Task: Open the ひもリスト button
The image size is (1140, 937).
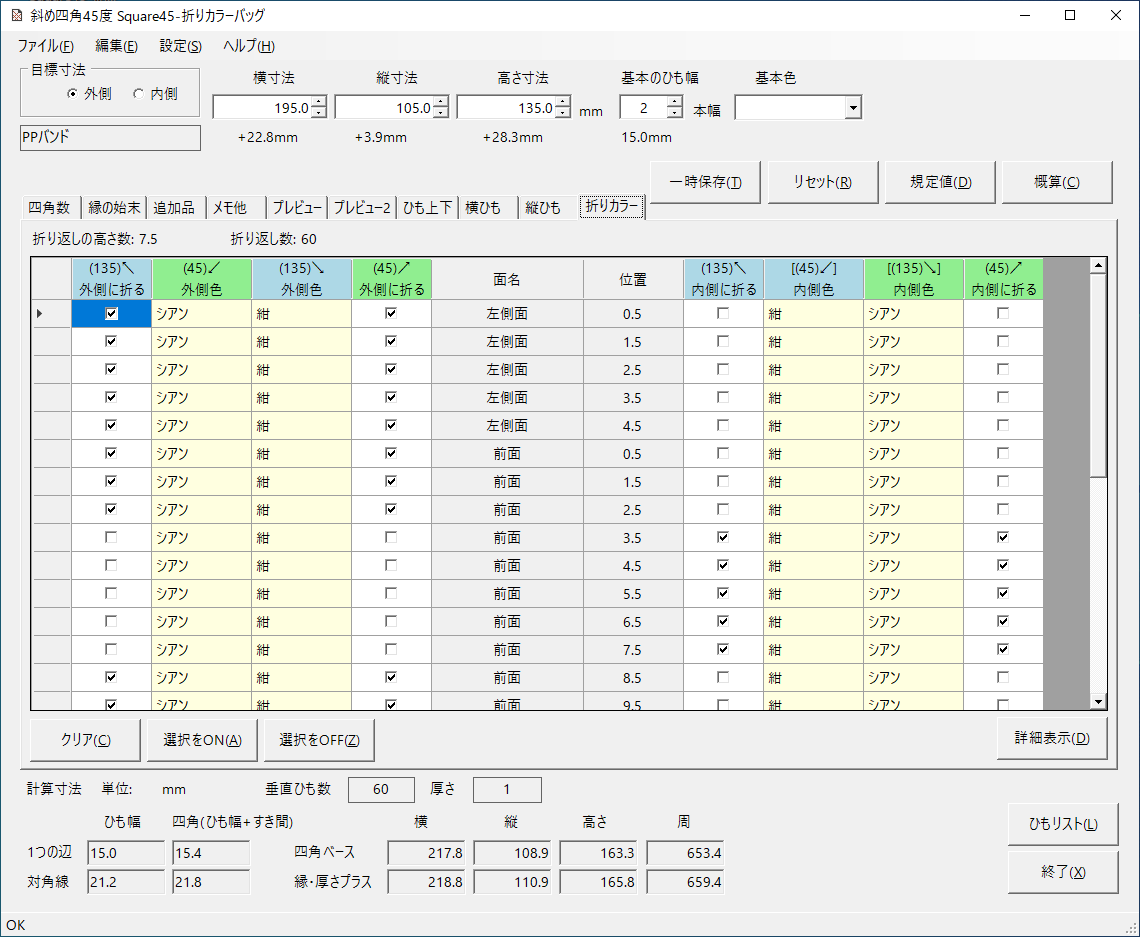Action: pyautogui.click(x=1063, y=824)
